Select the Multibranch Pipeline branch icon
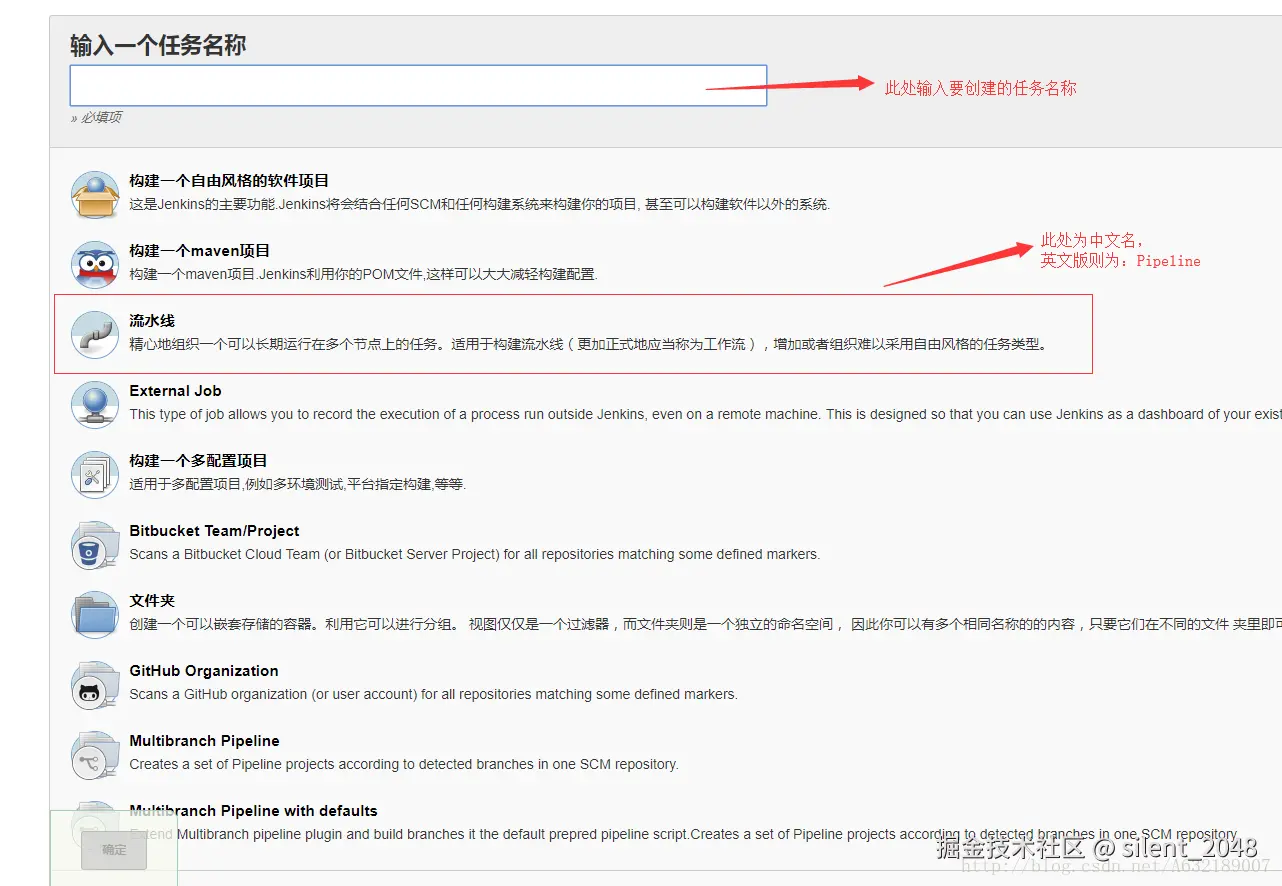This screenshot has height=886, width=1282. 95,754
